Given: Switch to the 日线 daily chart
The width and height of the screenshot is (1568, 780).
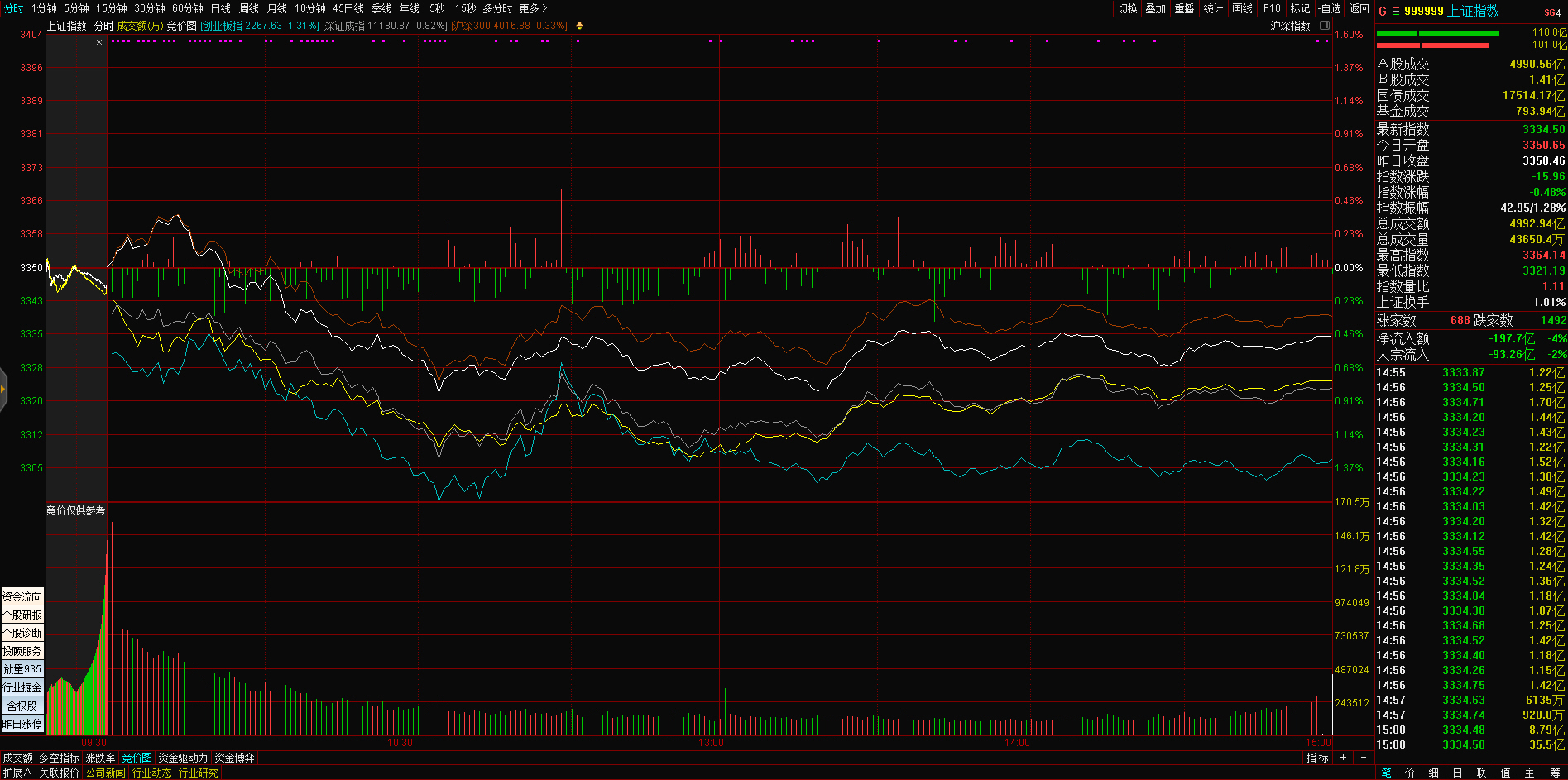Looking at the screenshot, I should (220, 8).
